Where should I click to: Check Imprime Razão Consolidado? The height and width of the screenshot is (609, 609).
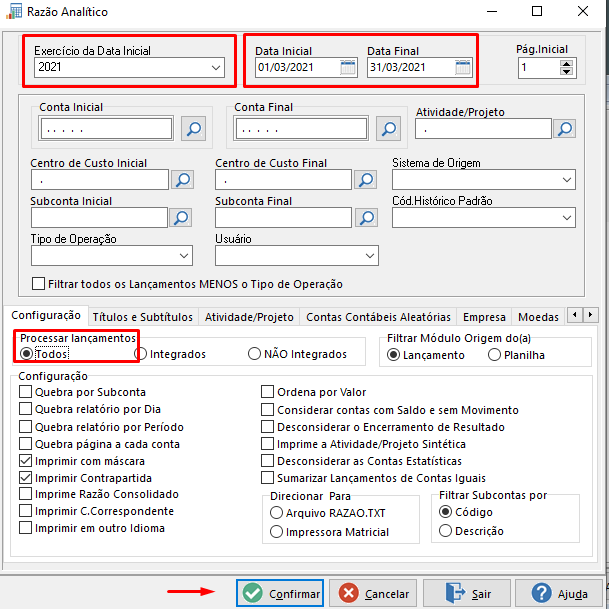[x=26, y=494]
